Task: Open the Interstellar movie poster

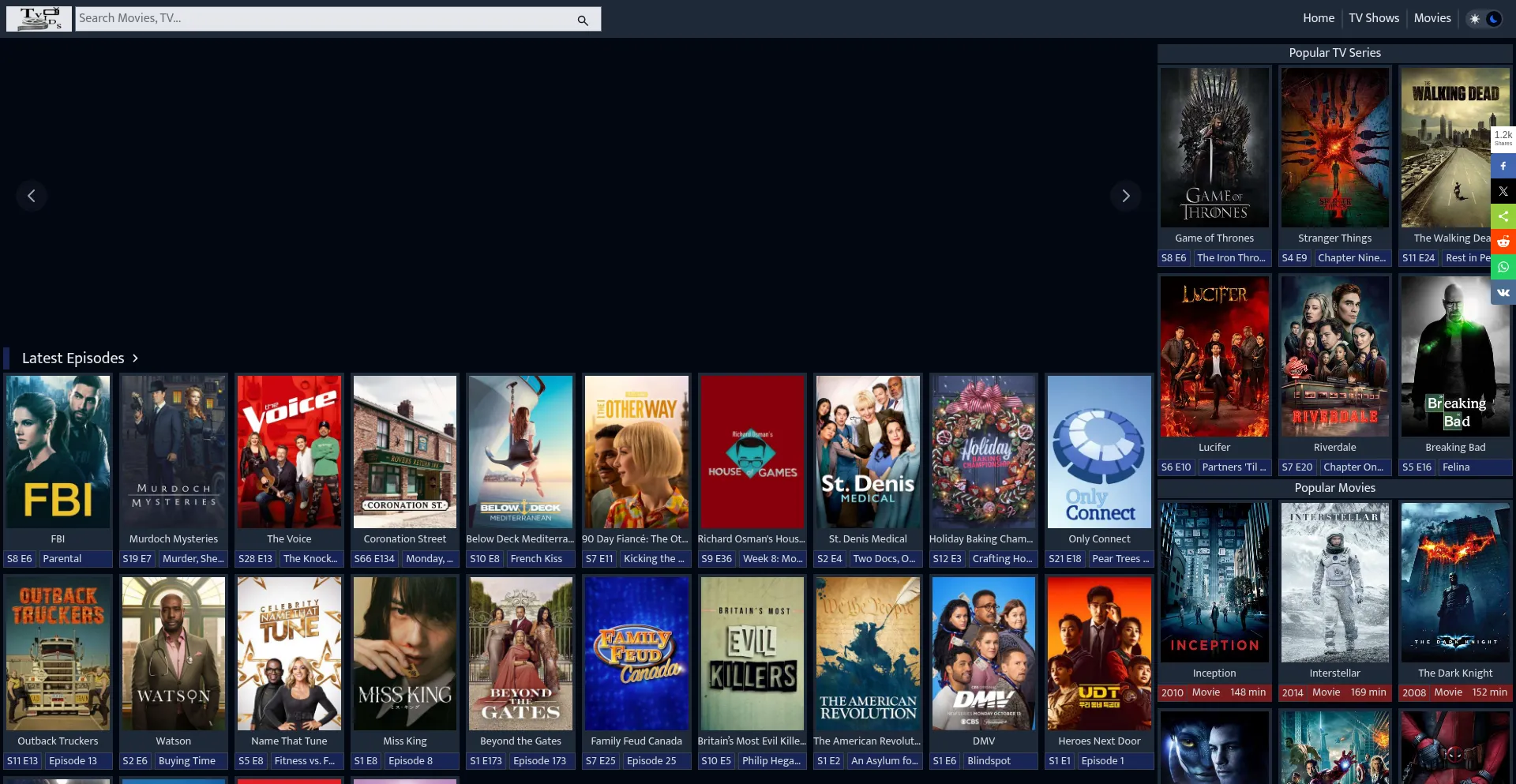Action: click(1335, 583)
